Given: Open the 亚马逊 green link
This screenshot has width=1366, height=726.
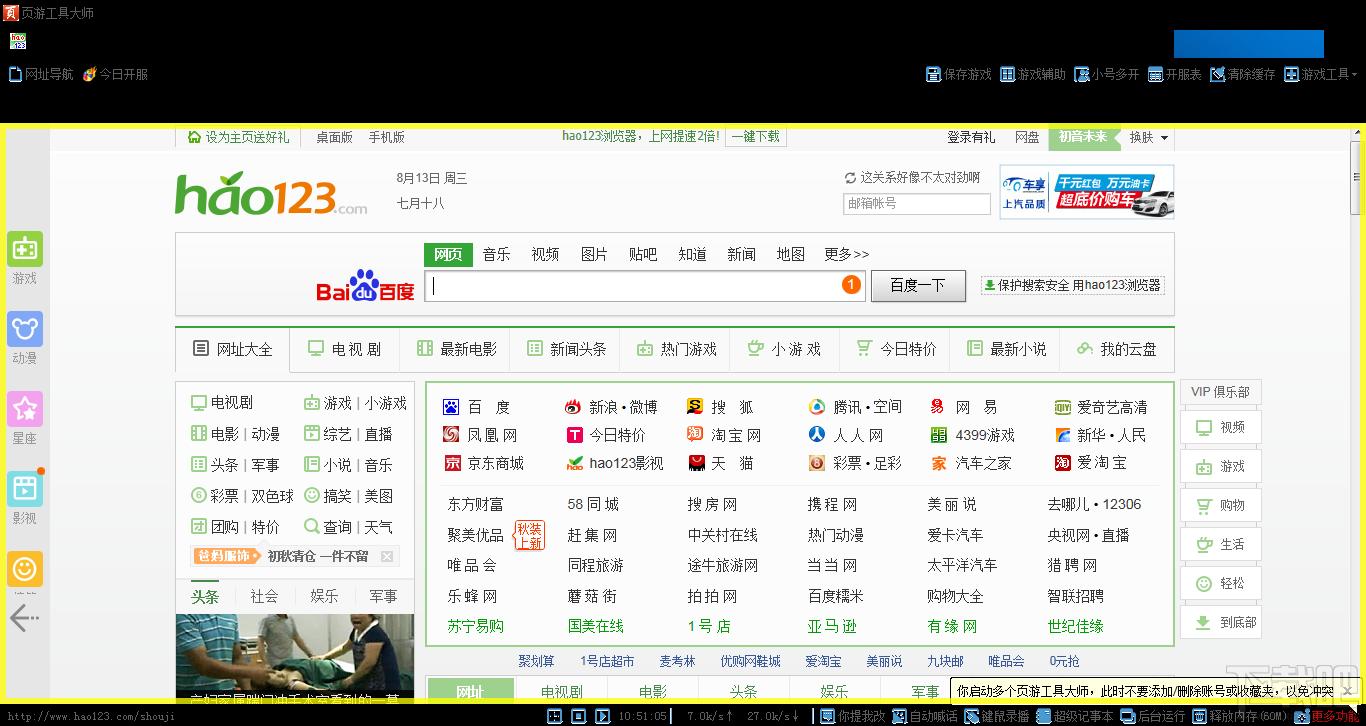Looking at the screenshot, I should point(832,626).
